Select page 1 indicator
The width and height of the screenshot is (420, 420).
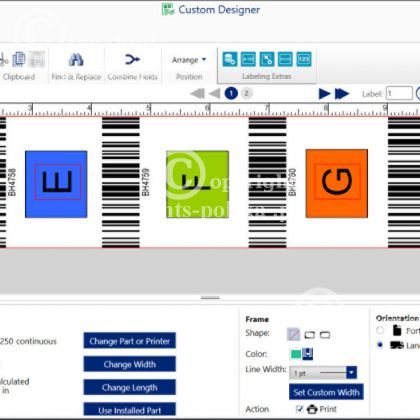point(231,93)
